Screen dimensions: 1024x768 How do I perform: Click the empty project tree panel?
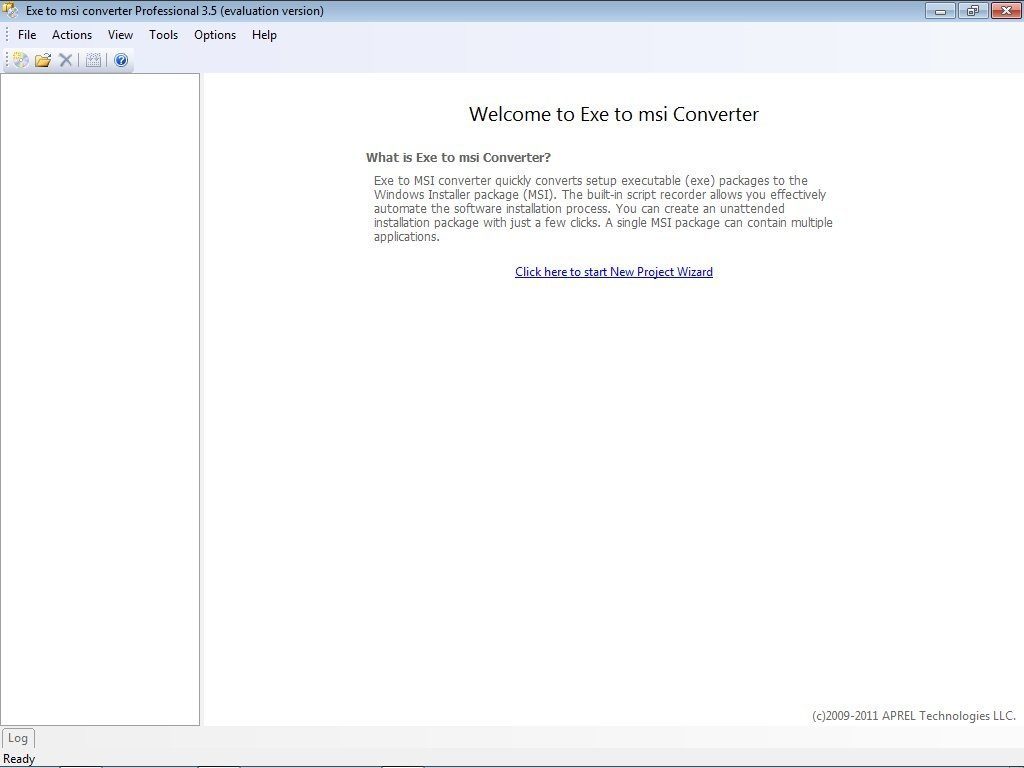pyautogui.click(x=100, y=399)
